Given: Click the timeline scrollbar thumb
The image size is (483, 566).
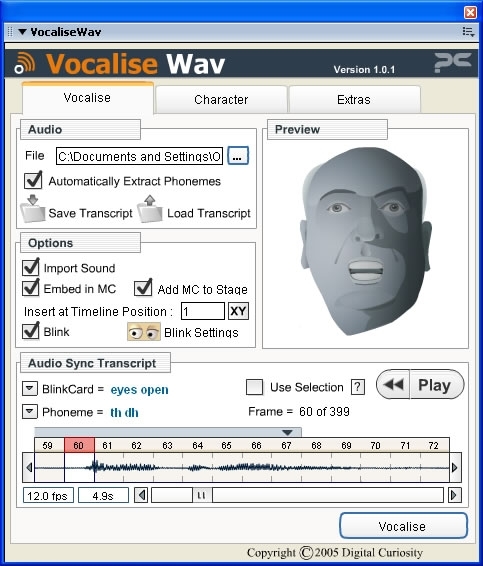Looking at the screenshot, I should tap(202, 495).
